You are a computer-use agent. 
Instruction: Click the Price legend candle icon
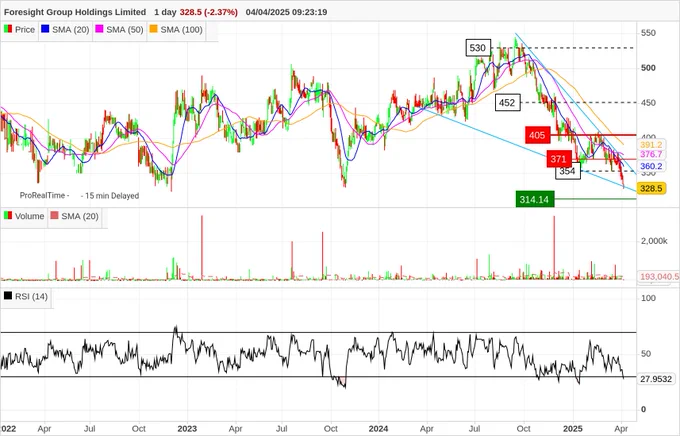pyautogui.click(x=8, y=29)
